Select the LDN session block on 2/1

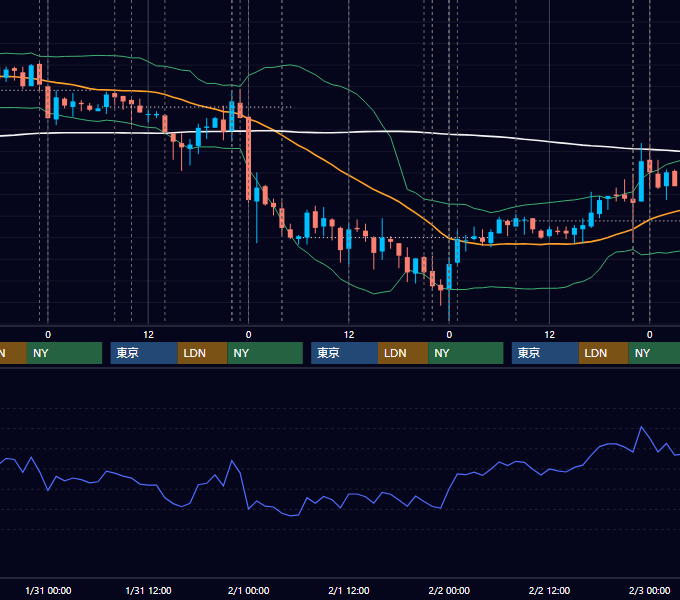pos(403,353)
